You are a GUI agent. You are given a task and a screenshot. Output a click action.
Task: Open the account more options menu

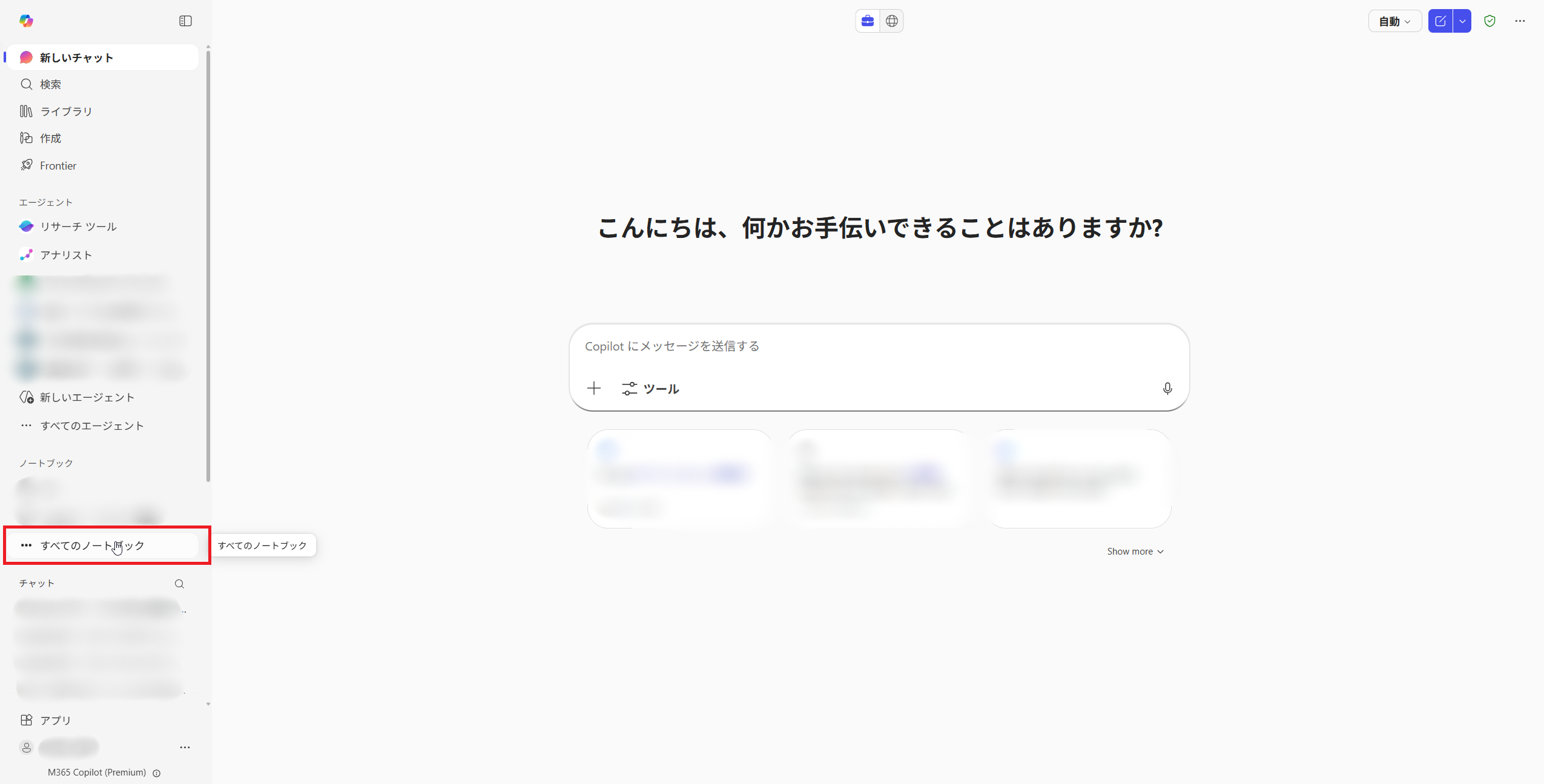(185, 748)
